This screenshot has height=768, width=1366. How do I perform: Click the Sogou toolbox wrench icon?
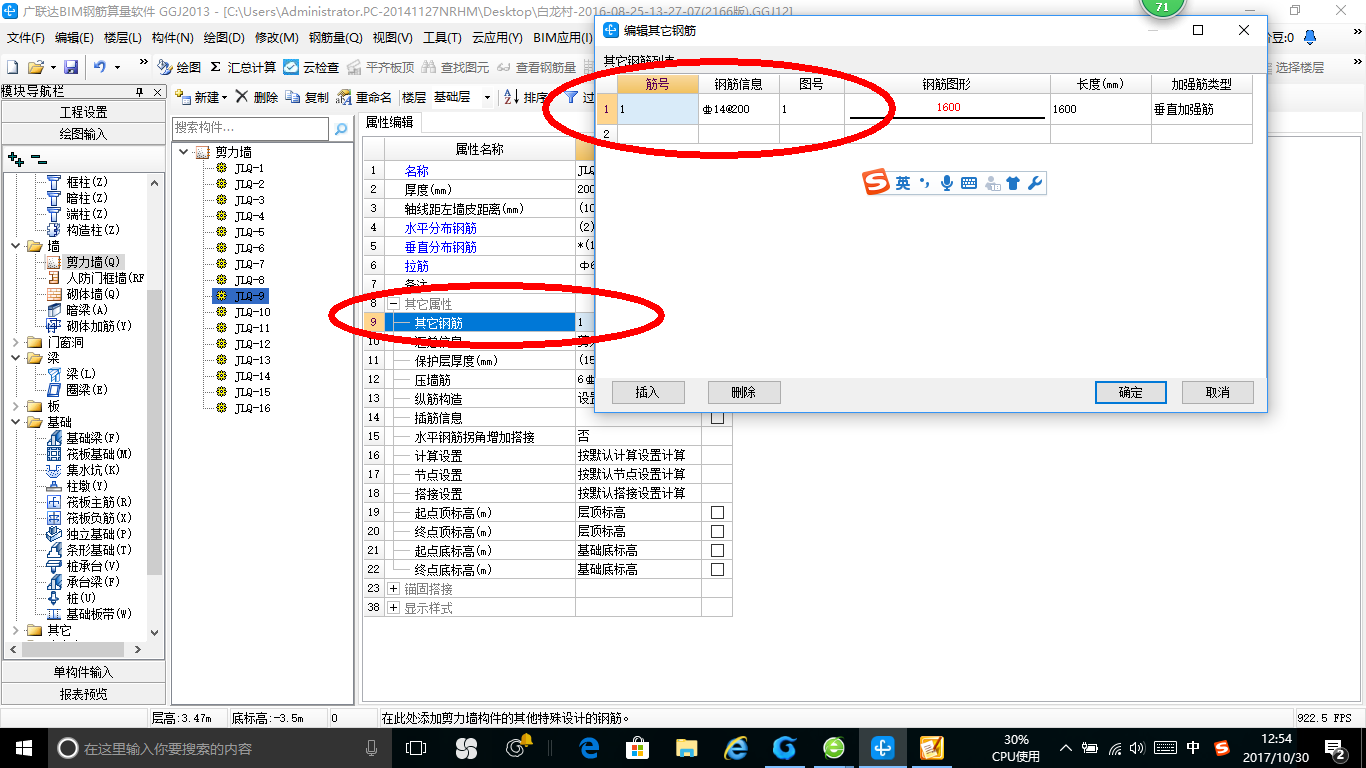click(x=1035, y=183)
